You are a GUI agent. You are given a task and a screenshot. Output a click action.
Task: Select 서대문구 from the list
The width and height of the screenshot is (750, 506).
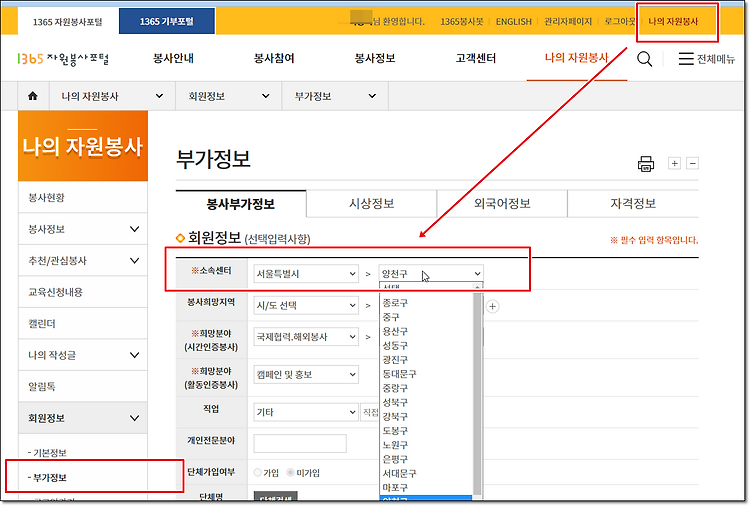(426, 473)
